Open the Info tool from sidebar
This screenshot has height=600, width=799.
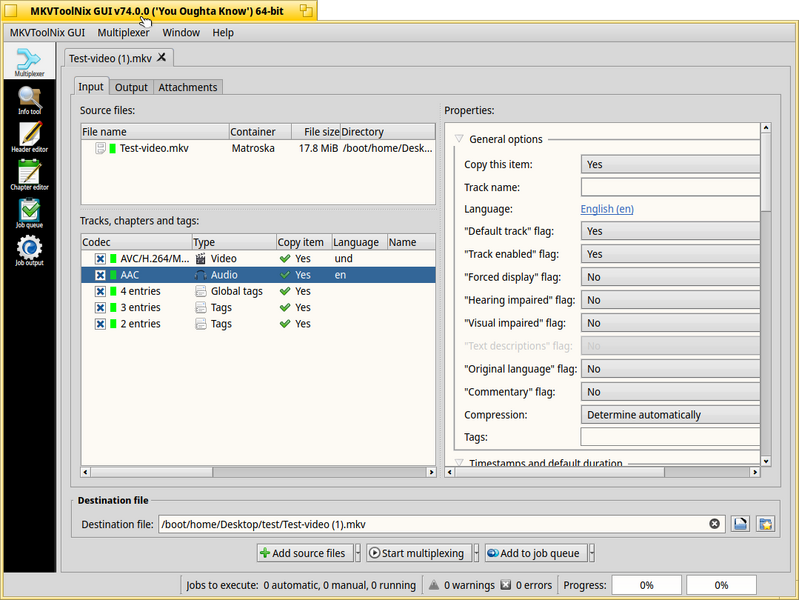coord(29,100)
